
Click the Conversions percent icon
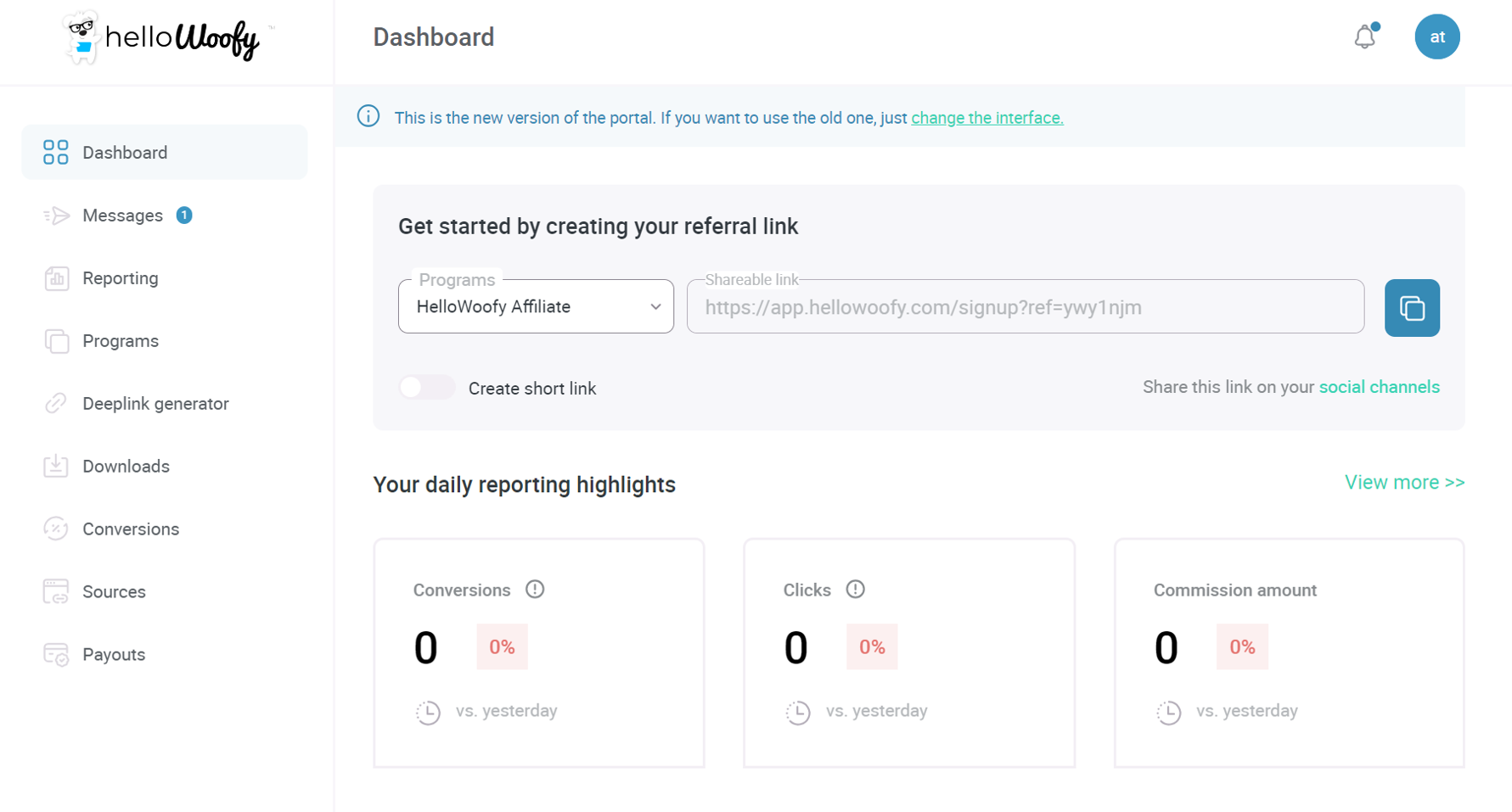coord(56,529)
